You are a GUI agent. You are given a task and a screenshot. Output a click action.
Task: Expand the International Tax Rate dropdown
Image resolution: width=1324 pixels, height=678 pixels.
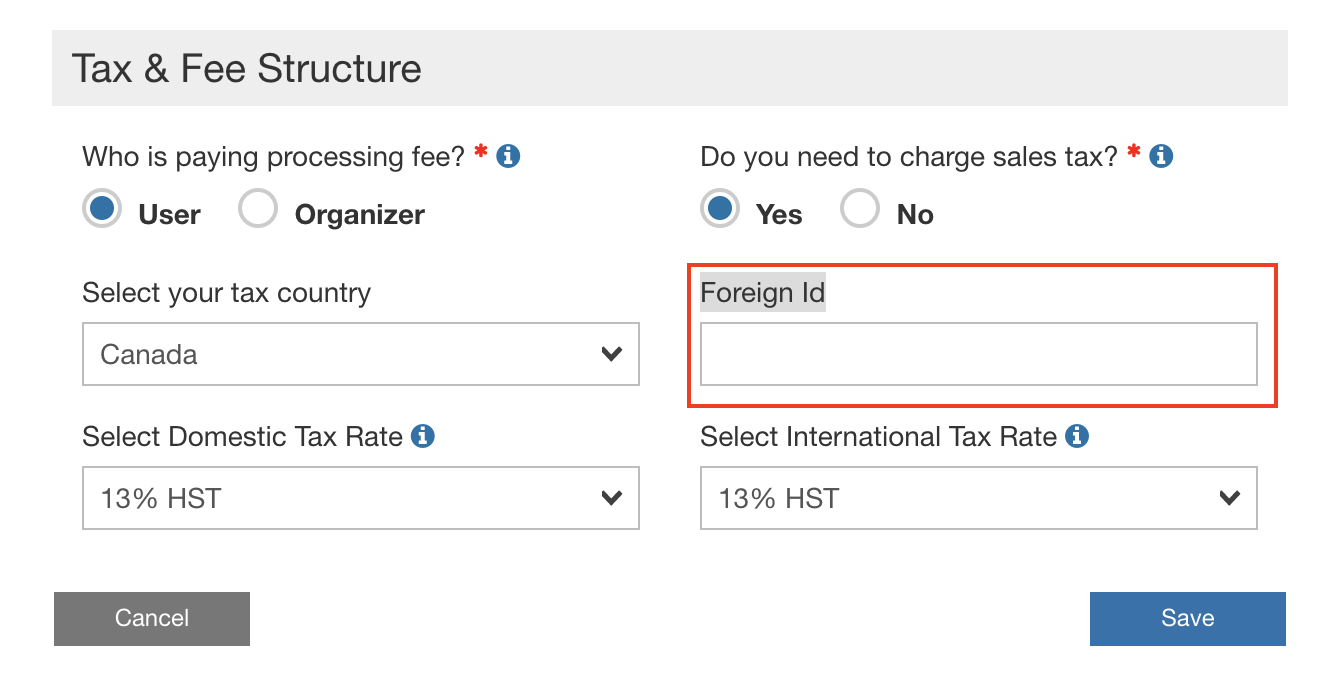[x=978, y=498]
